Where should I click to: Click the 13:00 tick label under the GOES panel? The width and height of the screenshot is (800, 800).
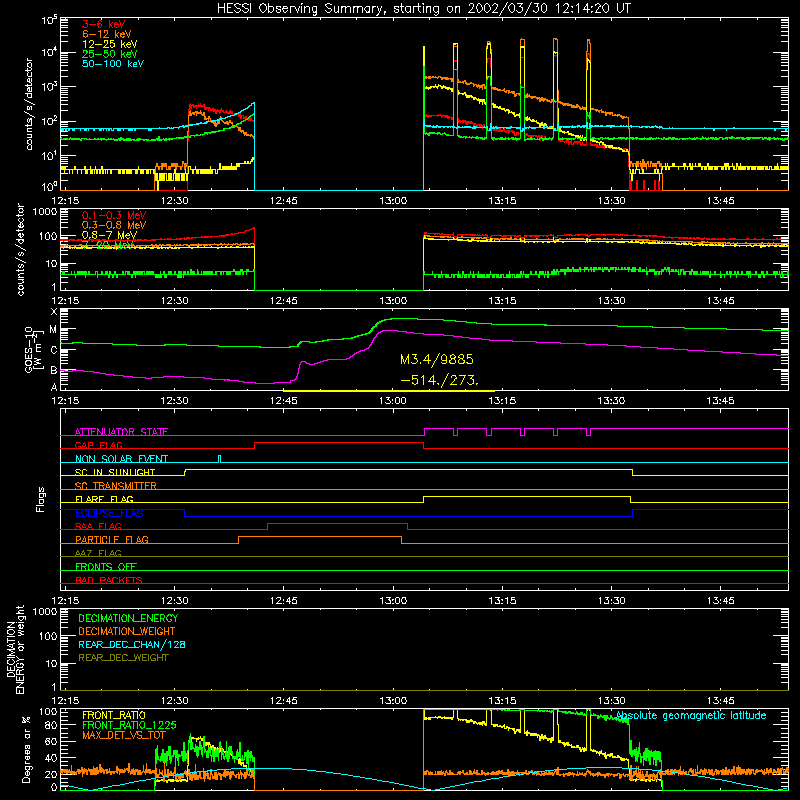click(x=393, y=401)
